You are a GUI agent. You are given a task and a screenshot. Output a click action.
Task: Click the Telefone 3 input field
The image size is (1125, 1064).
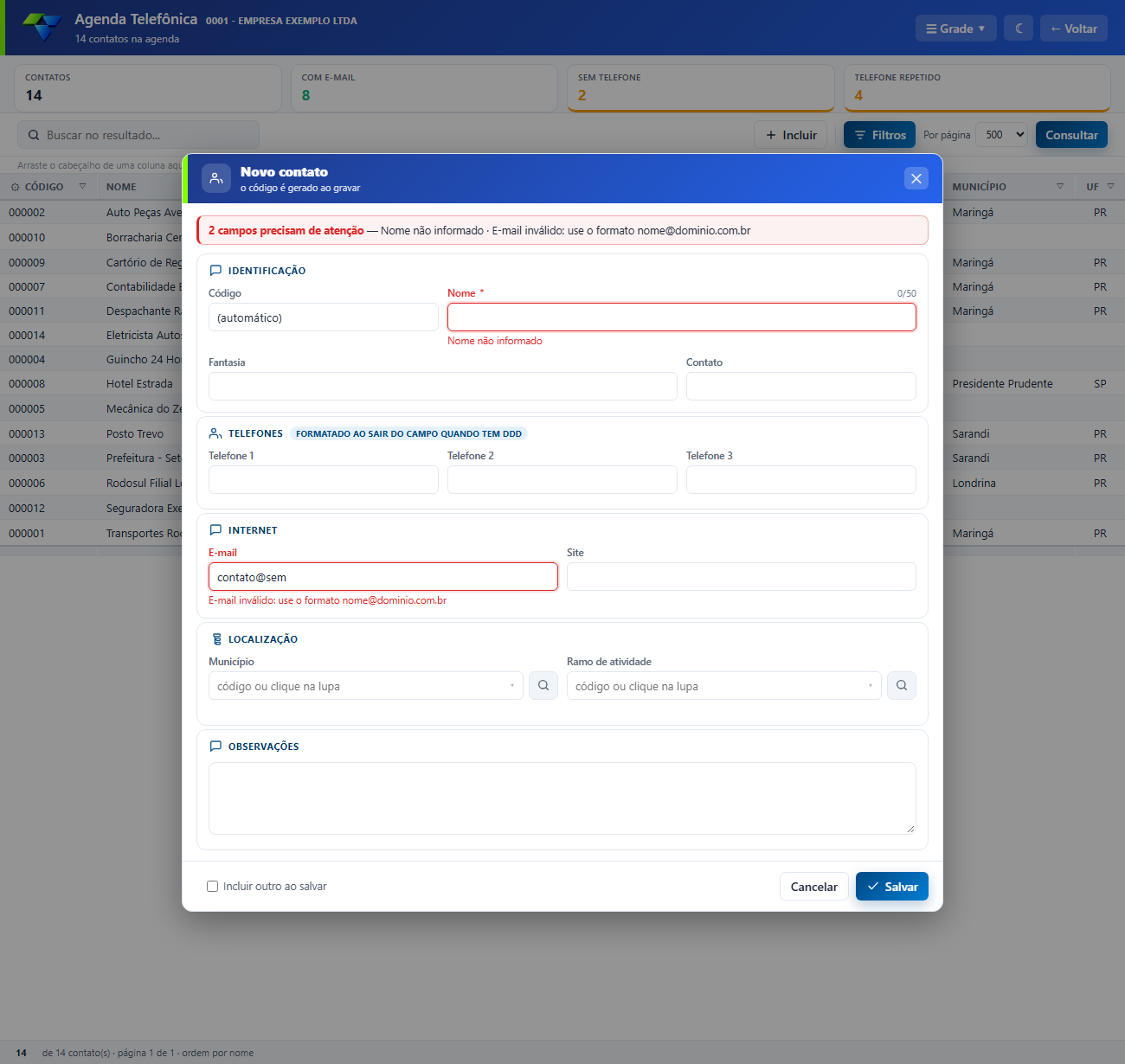point(801,480)
